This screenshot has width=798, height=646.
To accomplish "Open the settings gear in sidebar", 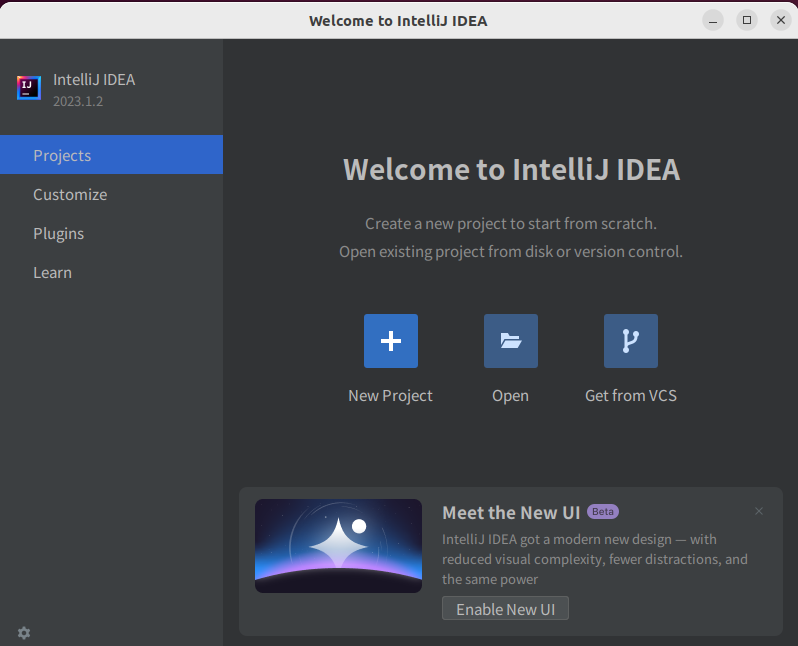I will [x=24, y=633].
